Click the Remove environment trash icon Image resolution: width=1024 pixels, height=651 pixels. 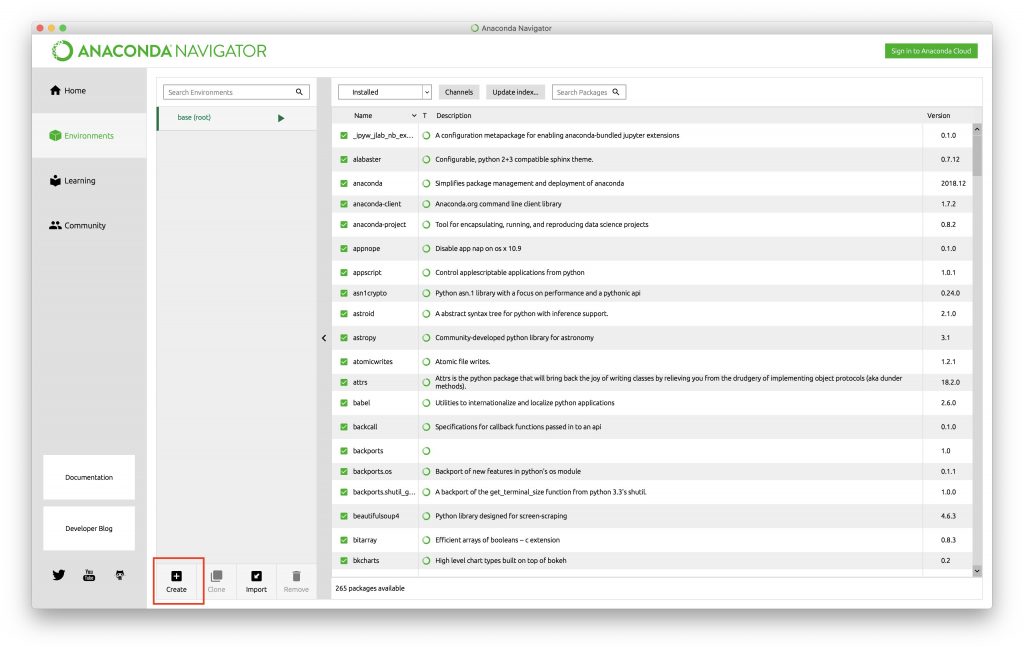[296, 576]
